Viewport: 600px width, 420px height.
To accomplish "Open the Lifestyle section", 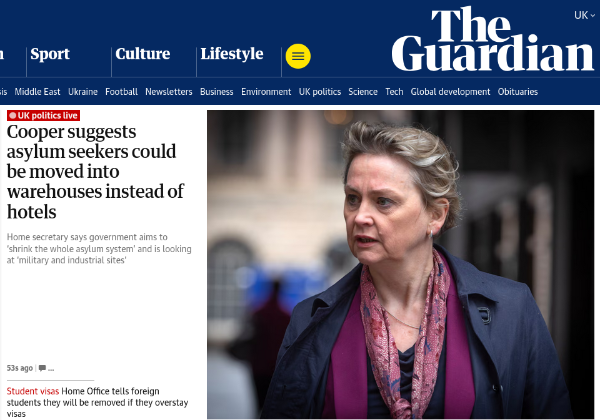I will pos(232,54).
